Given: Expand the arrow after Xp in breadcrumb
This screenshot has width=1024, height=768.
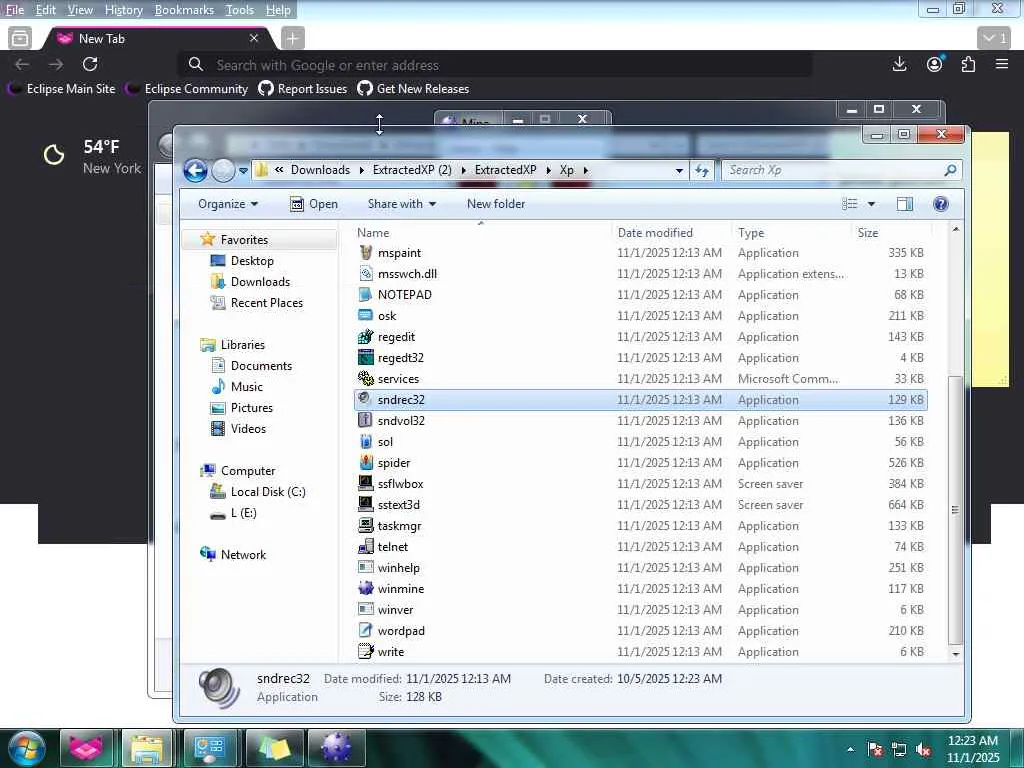Looking at the screenshot, I should point(586,170).
